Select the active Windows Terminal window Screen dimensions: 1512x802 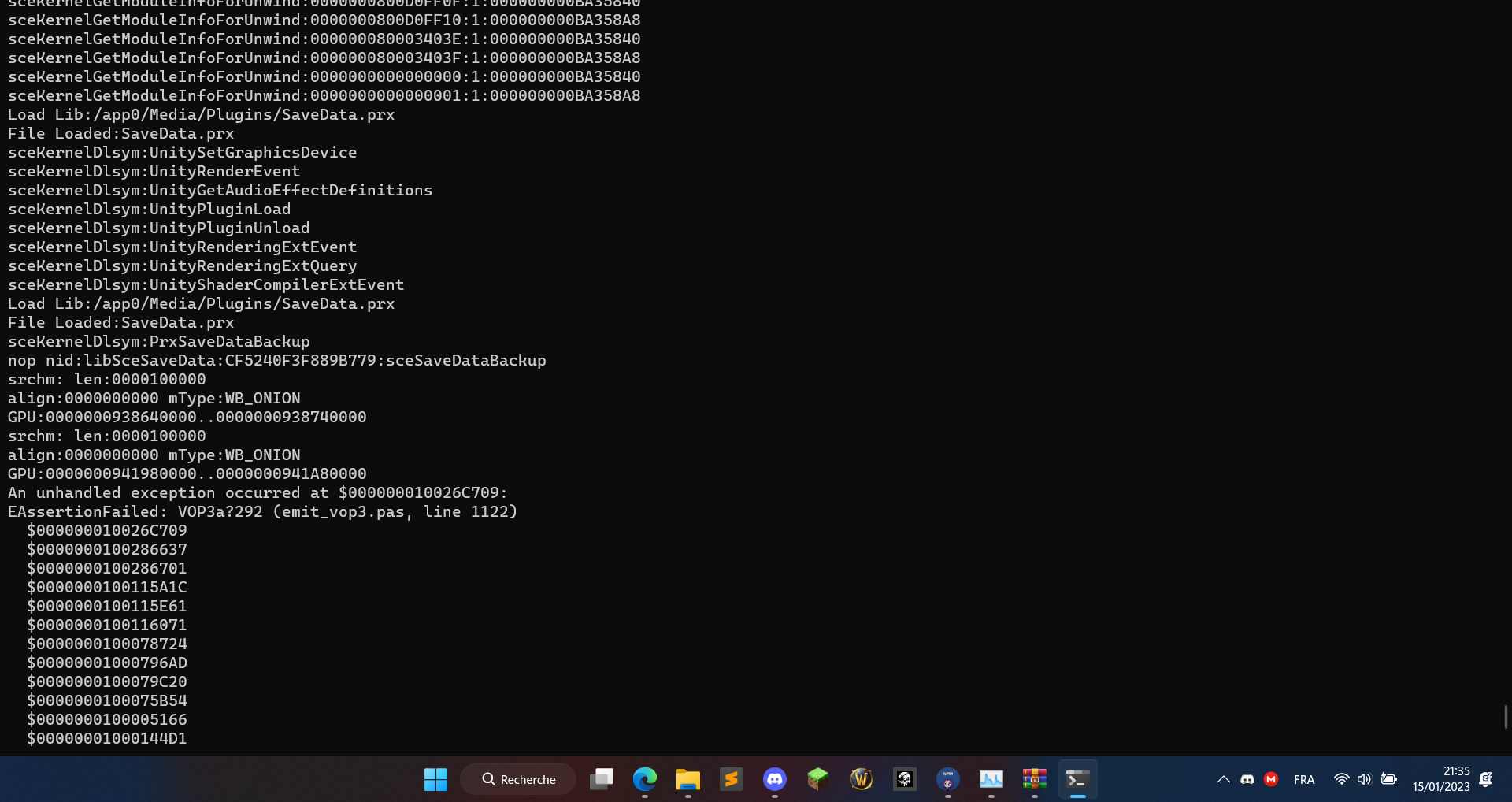pos(1078,779)
